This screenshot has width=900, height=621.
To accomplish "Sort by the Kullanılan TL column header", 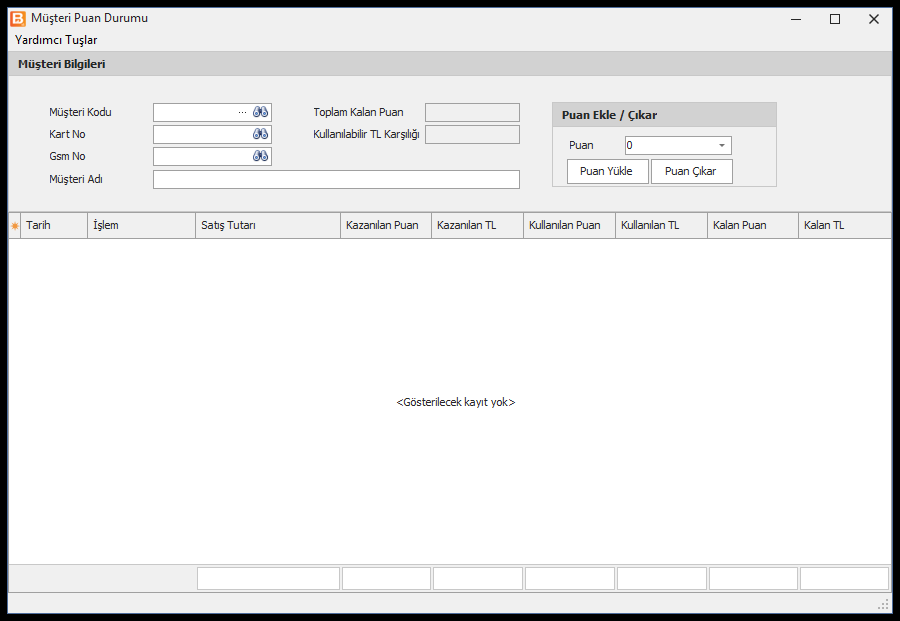I will (x=661, y=226).
